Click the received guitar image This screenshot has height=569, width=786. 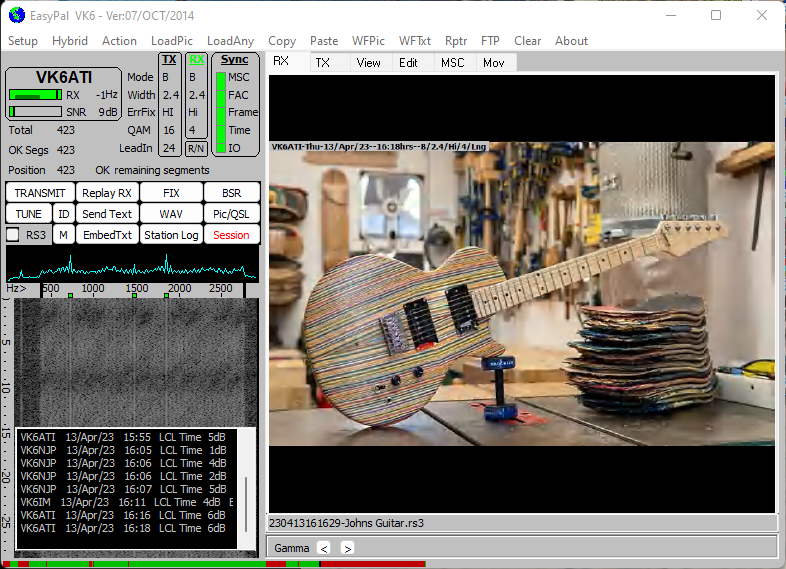click(521, 293)
